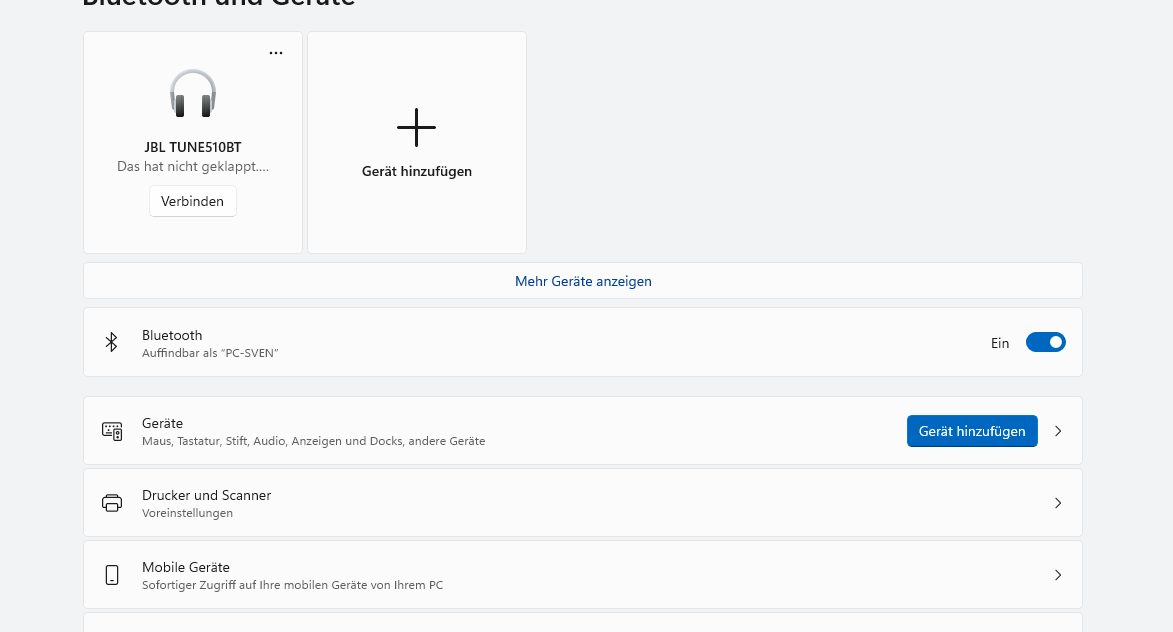Click the plus icon to add a device
This screenshot has width=1173, height=632.
[416, 127]
